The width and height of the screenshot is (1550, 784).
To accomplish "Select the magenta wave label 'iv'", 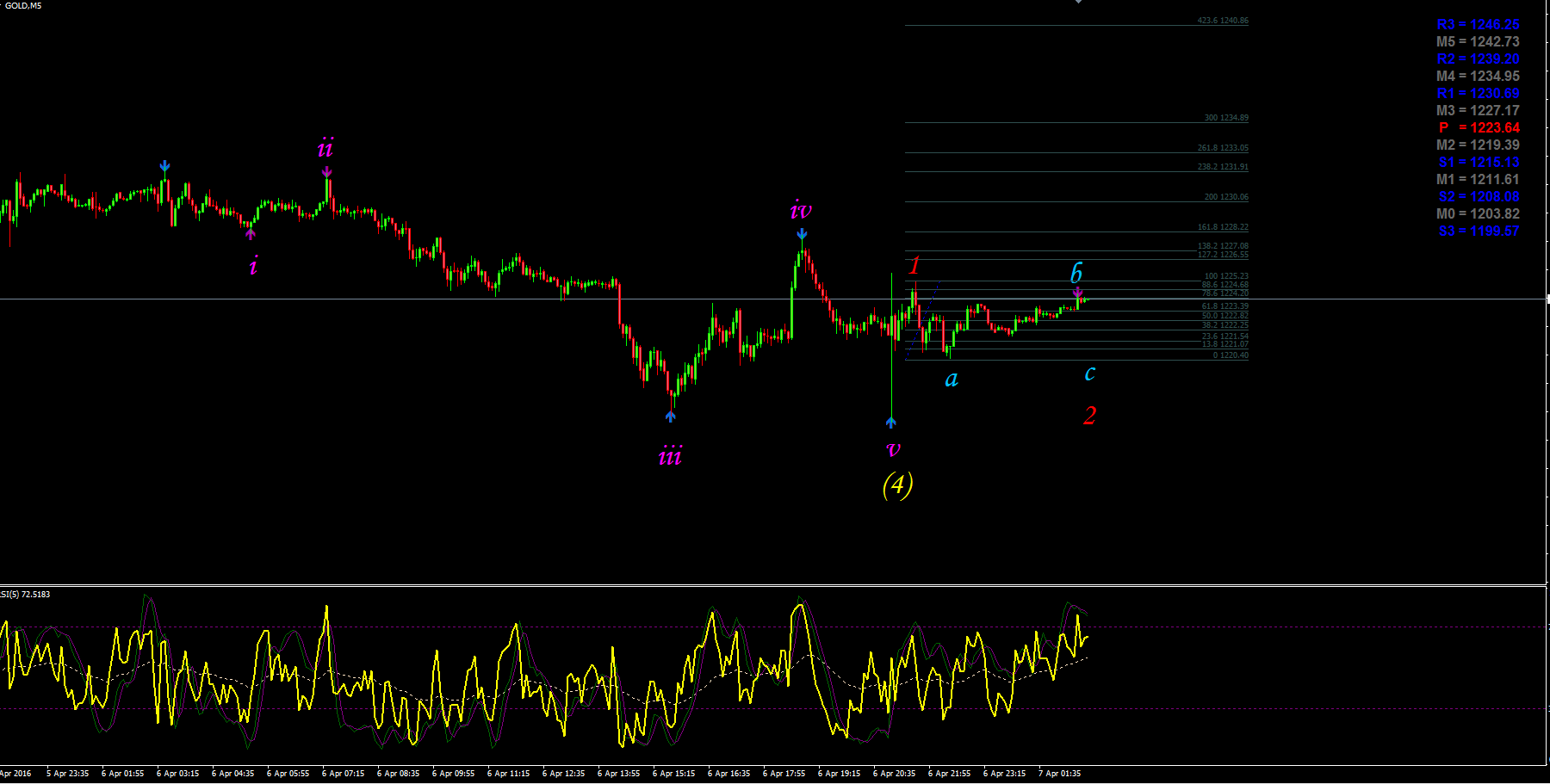I will tap(801, 209).
